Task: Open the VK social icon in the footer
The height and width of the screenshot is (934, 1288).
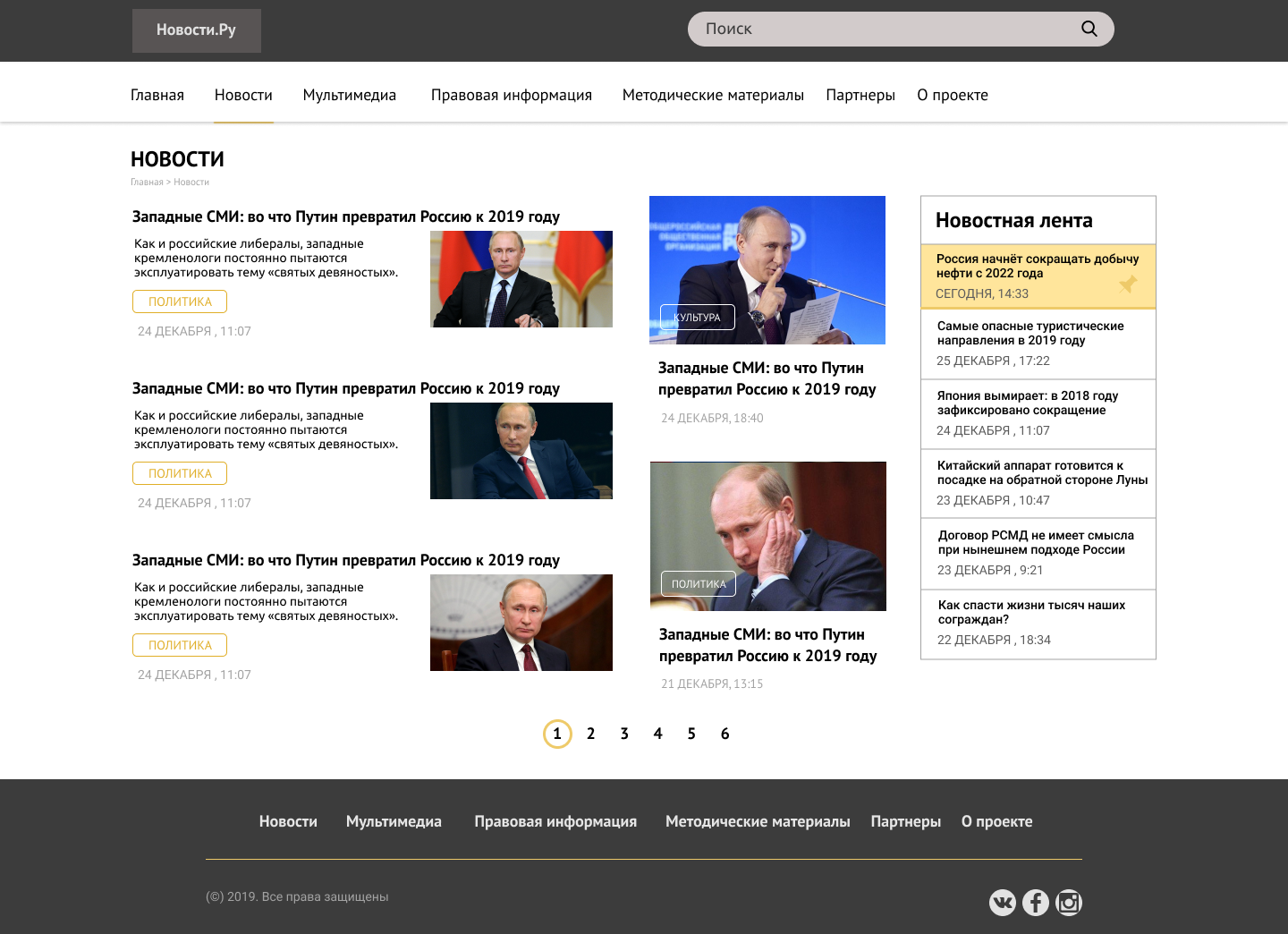Action: point(1003,903)
